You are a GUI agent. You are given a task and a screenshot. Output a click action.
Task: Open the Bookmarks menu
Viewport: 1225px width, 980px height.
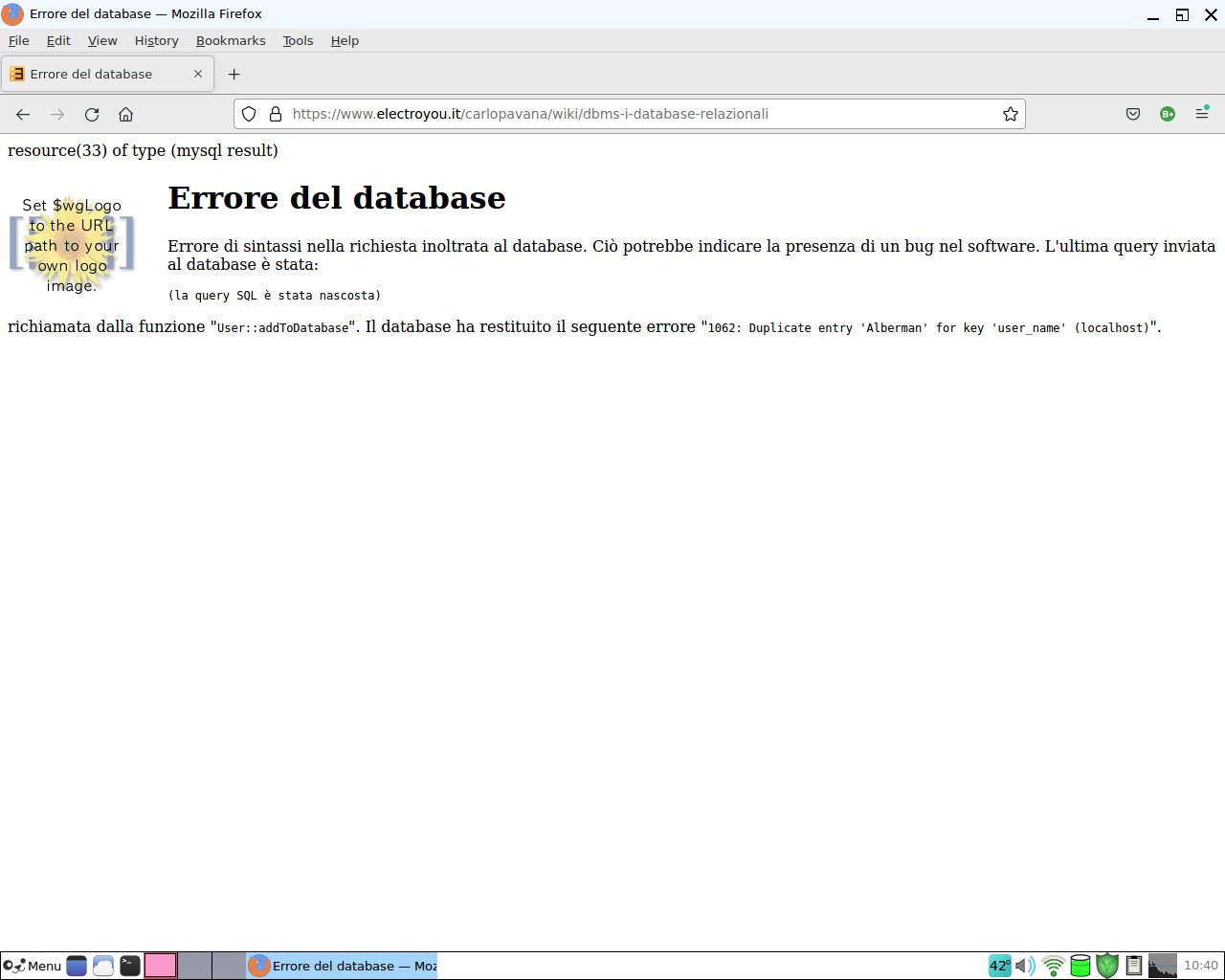[231, 40]
